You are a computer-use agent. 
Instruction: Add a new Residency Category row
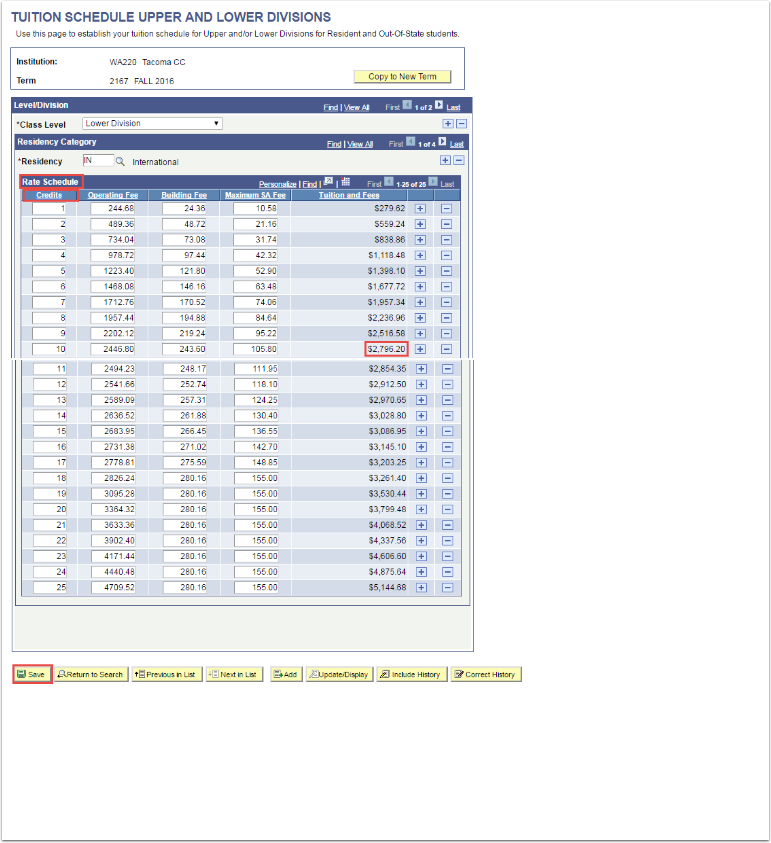(x=445, y=160)
